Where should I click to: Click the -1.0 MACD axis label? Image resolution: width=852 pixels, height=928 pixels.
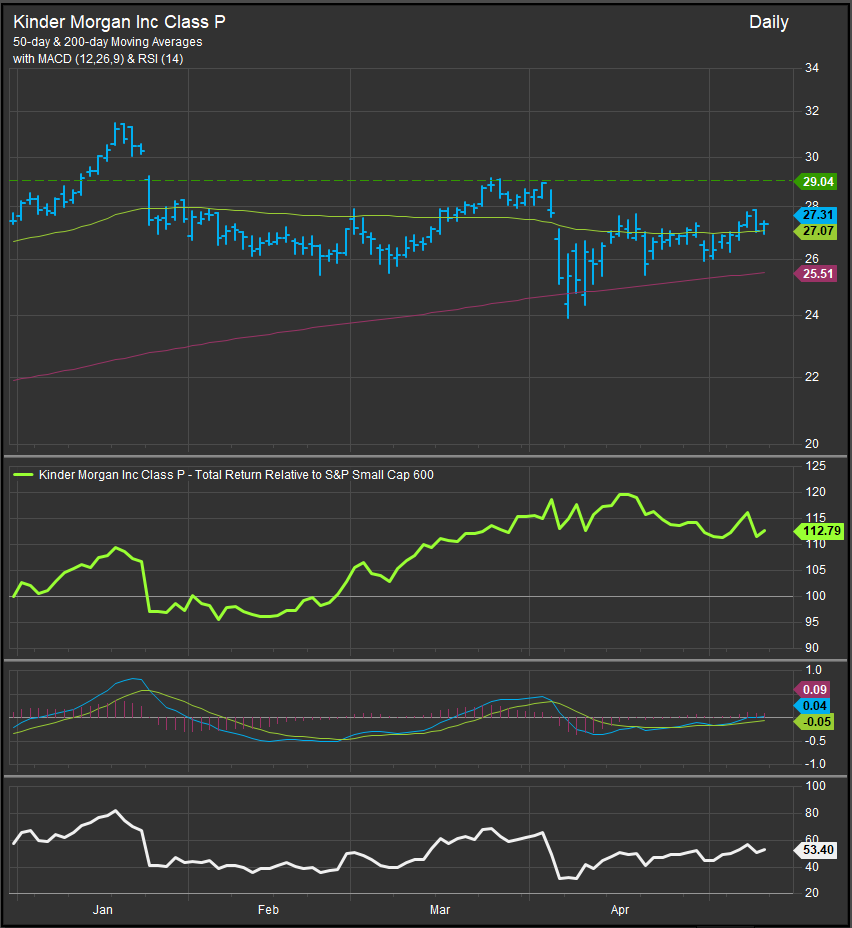tap(815, 764)
